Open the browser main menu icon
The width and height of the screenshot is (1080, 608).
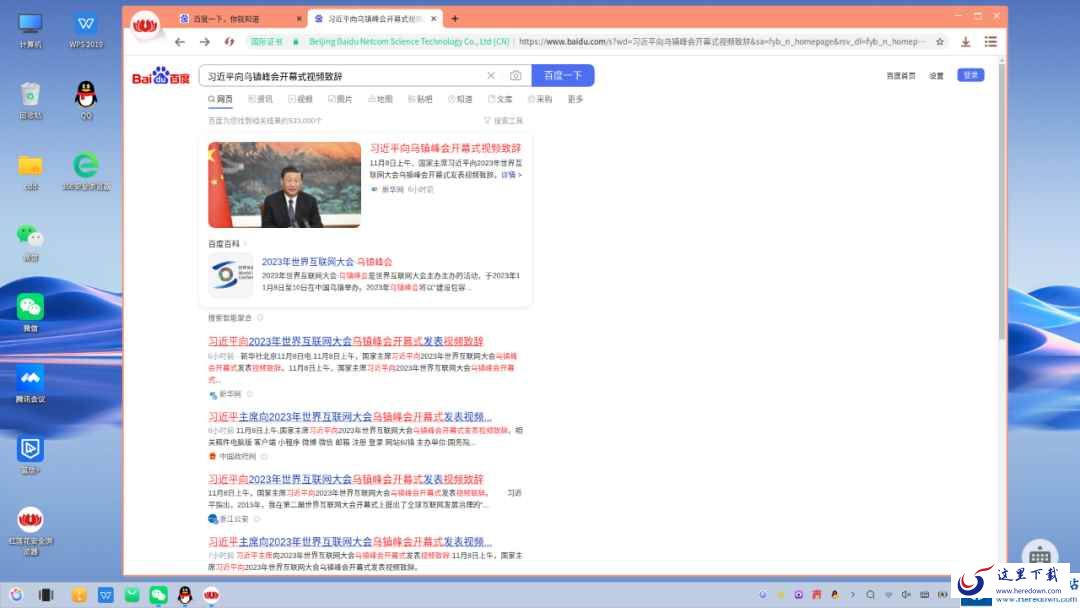[990, 42]
